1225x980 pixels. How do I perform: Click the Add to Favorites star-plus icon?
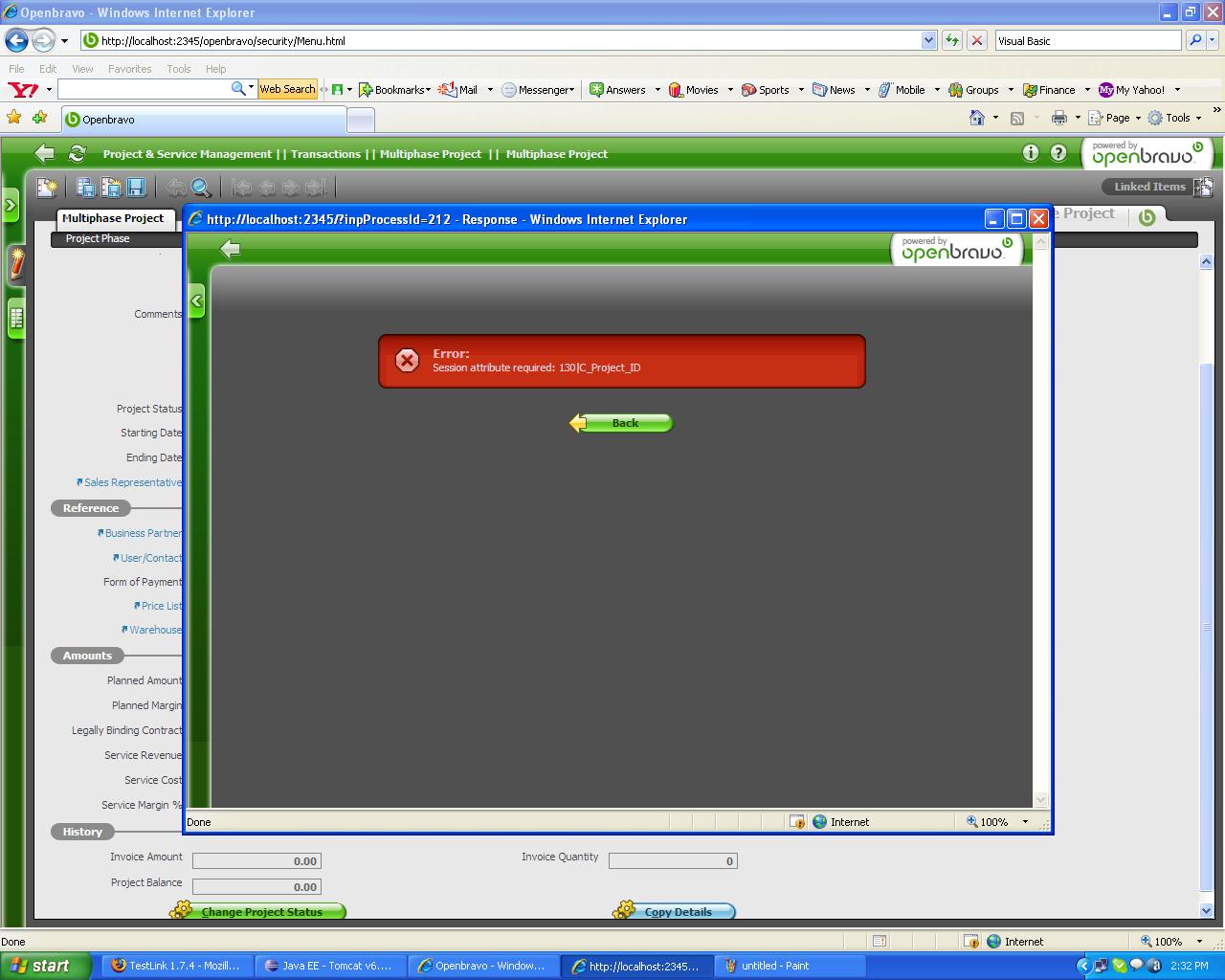[39, 118]
